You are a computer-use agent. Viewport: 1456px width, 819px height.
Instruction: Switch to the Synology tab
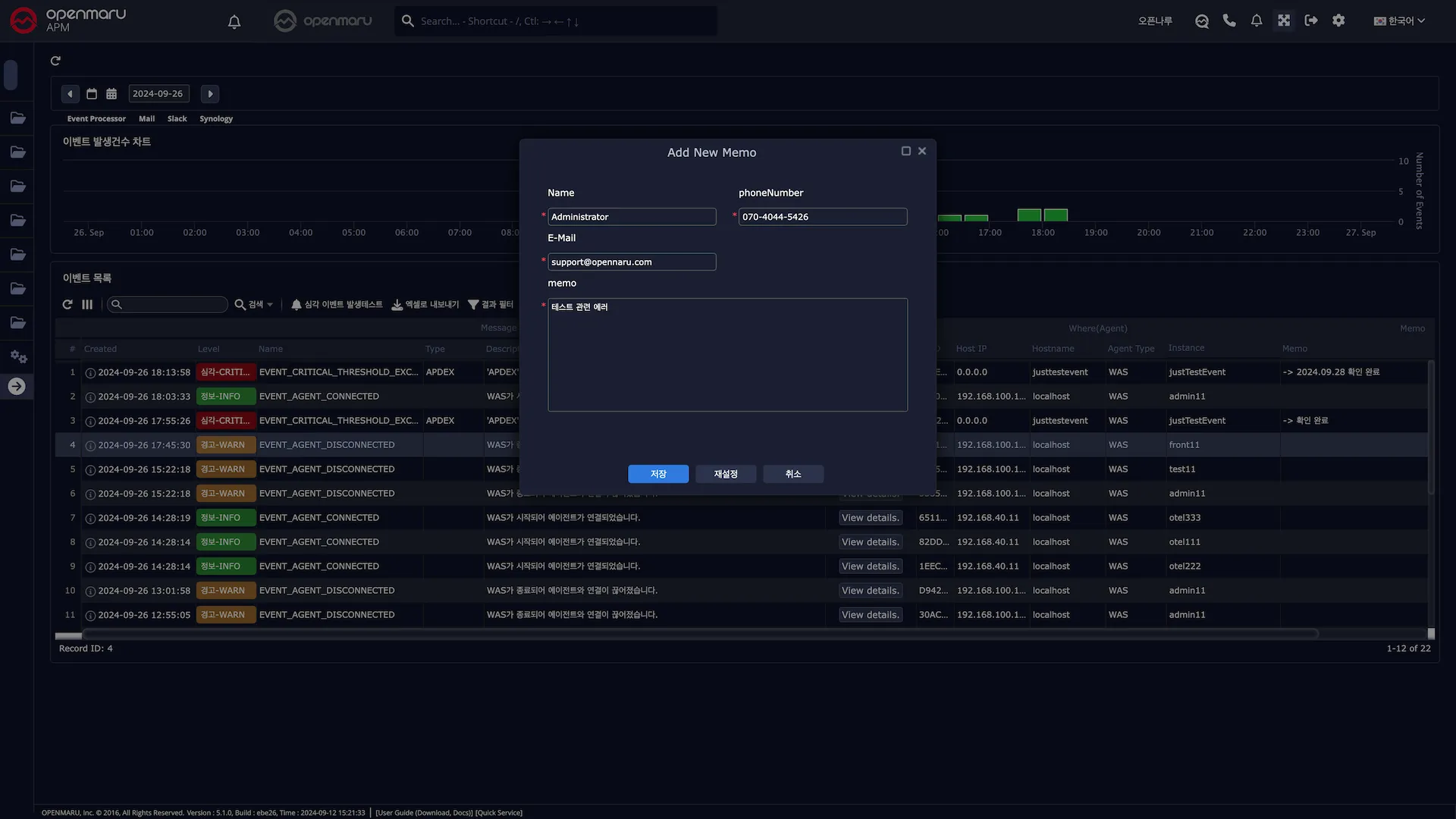click(216, 119)
